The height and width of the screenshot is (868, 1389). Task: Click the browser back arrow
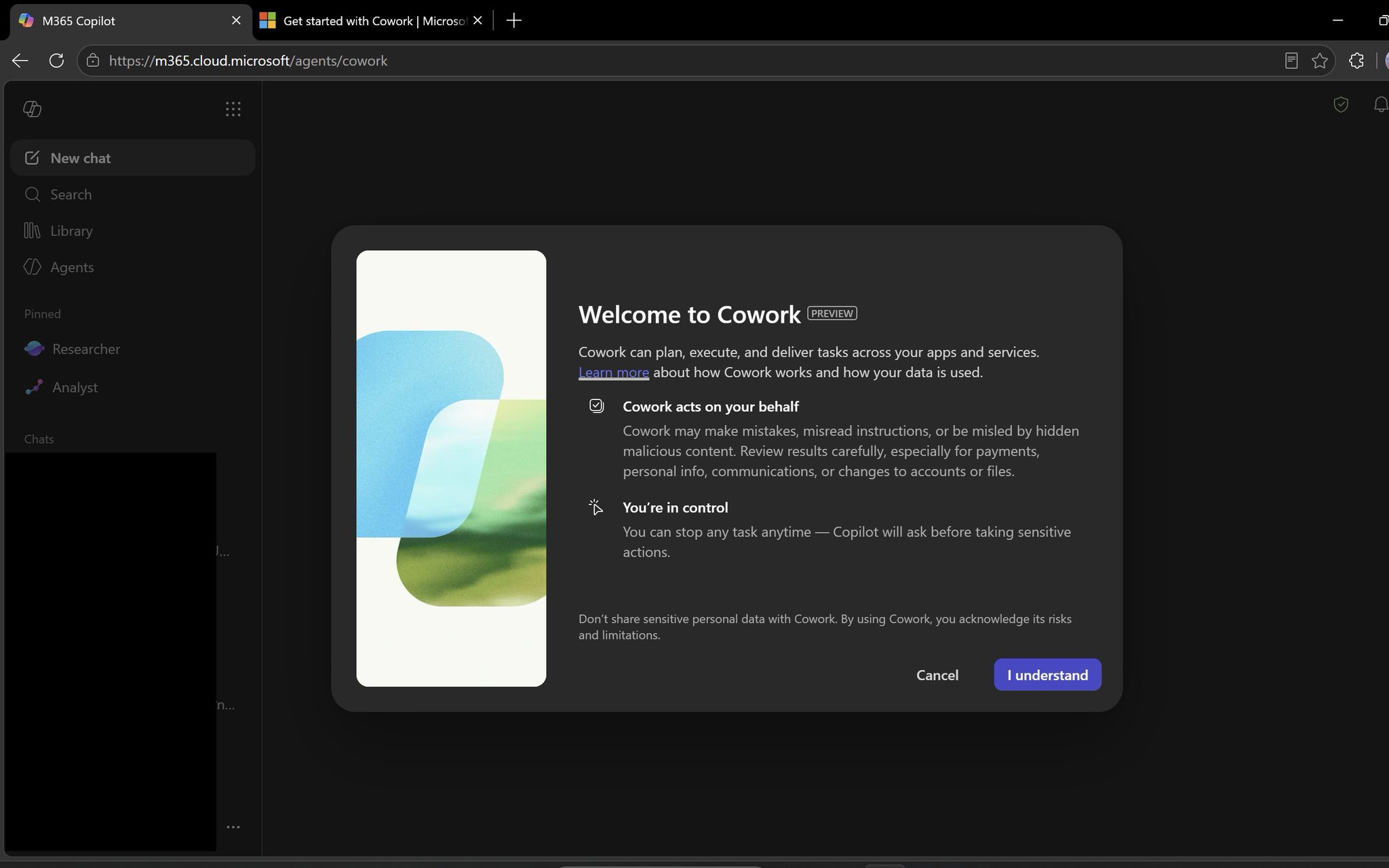20,60
